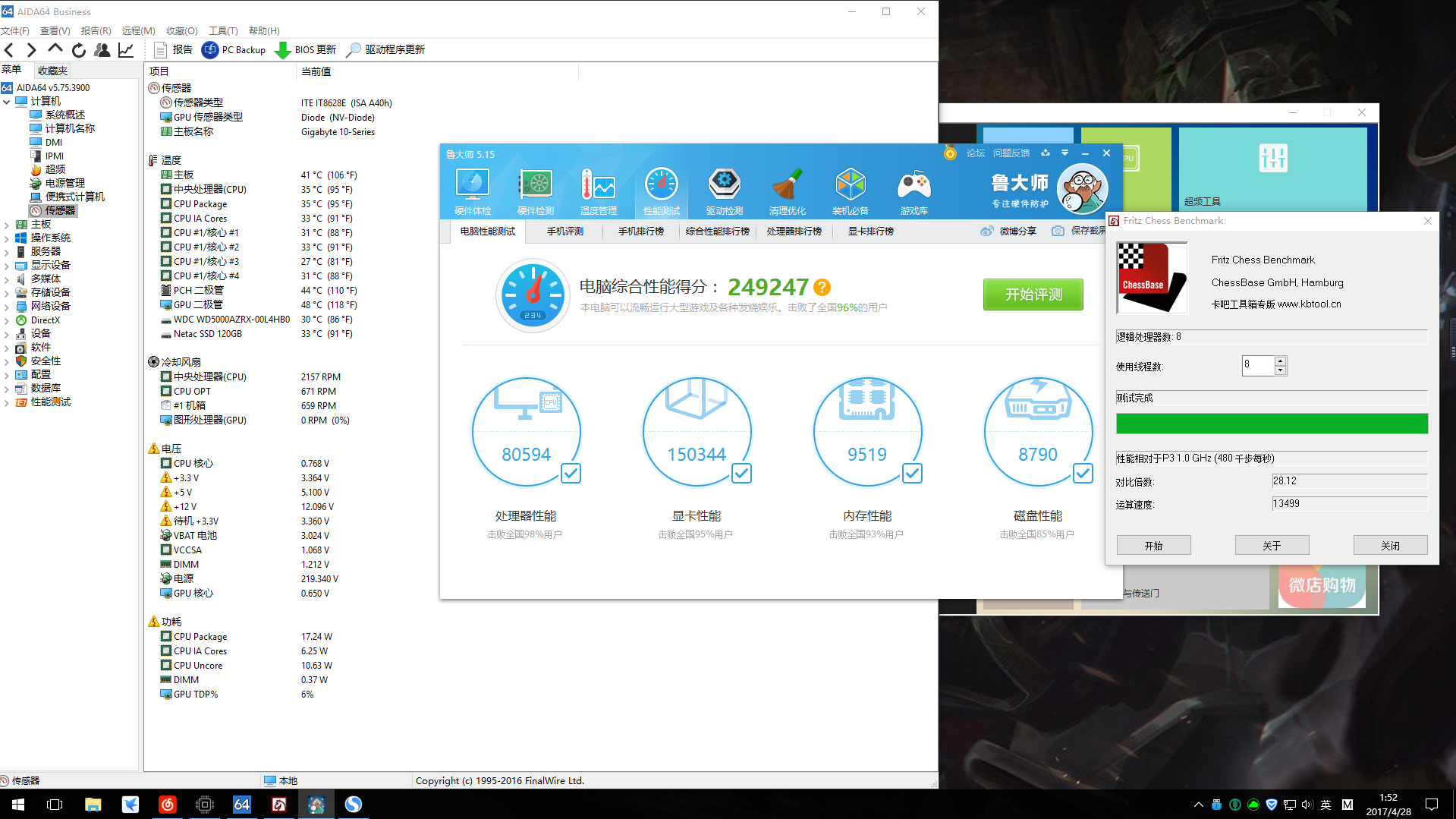Click 关闭 in Fritz Chess Benchmark
Viewport: 1456px width, 819px height.
tap(1391, 546)
